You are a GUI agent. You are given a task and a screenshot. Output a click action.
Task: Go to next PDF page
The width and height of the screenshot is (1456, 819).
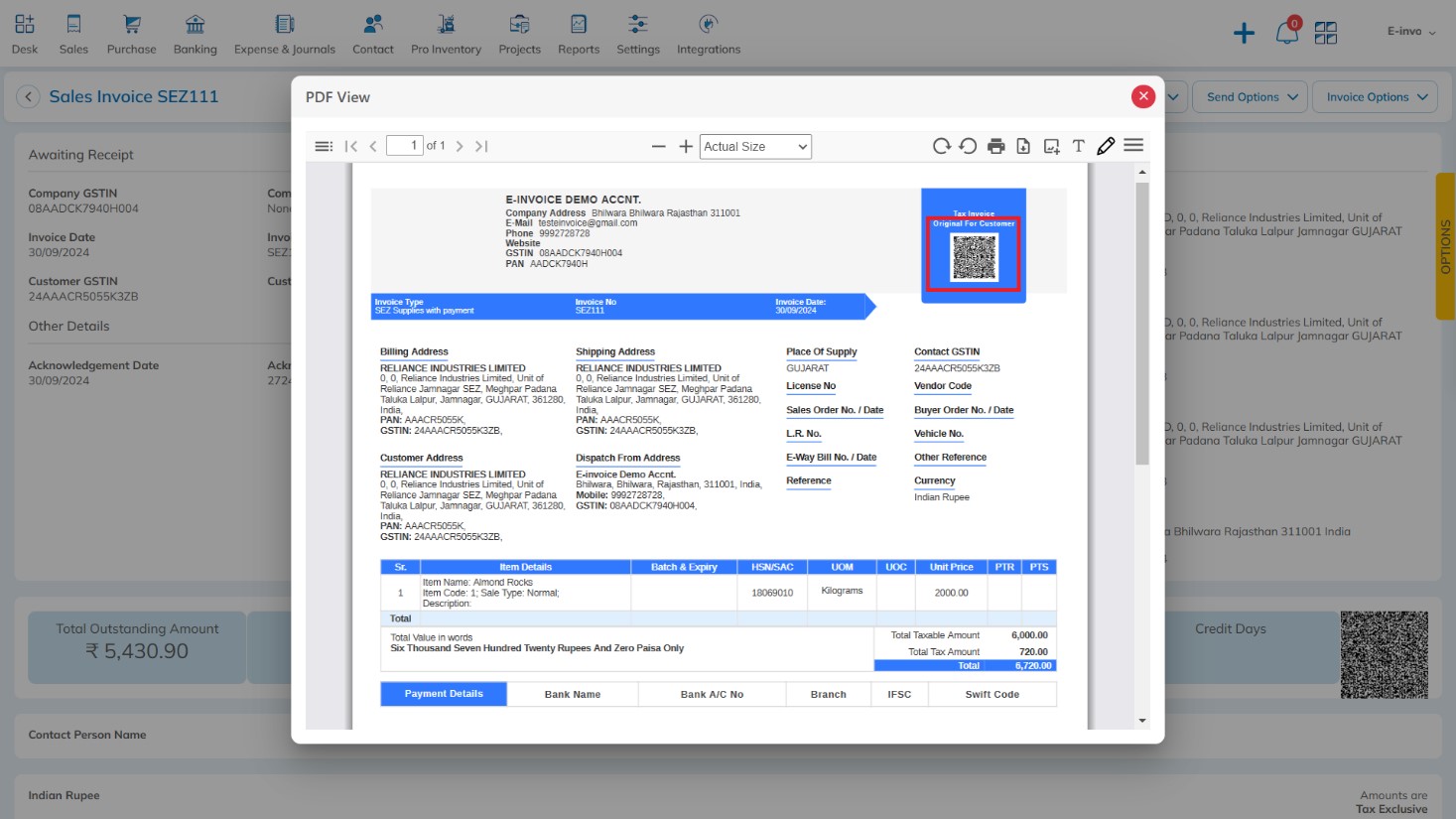pyautogui.click(x=460, y=146)
